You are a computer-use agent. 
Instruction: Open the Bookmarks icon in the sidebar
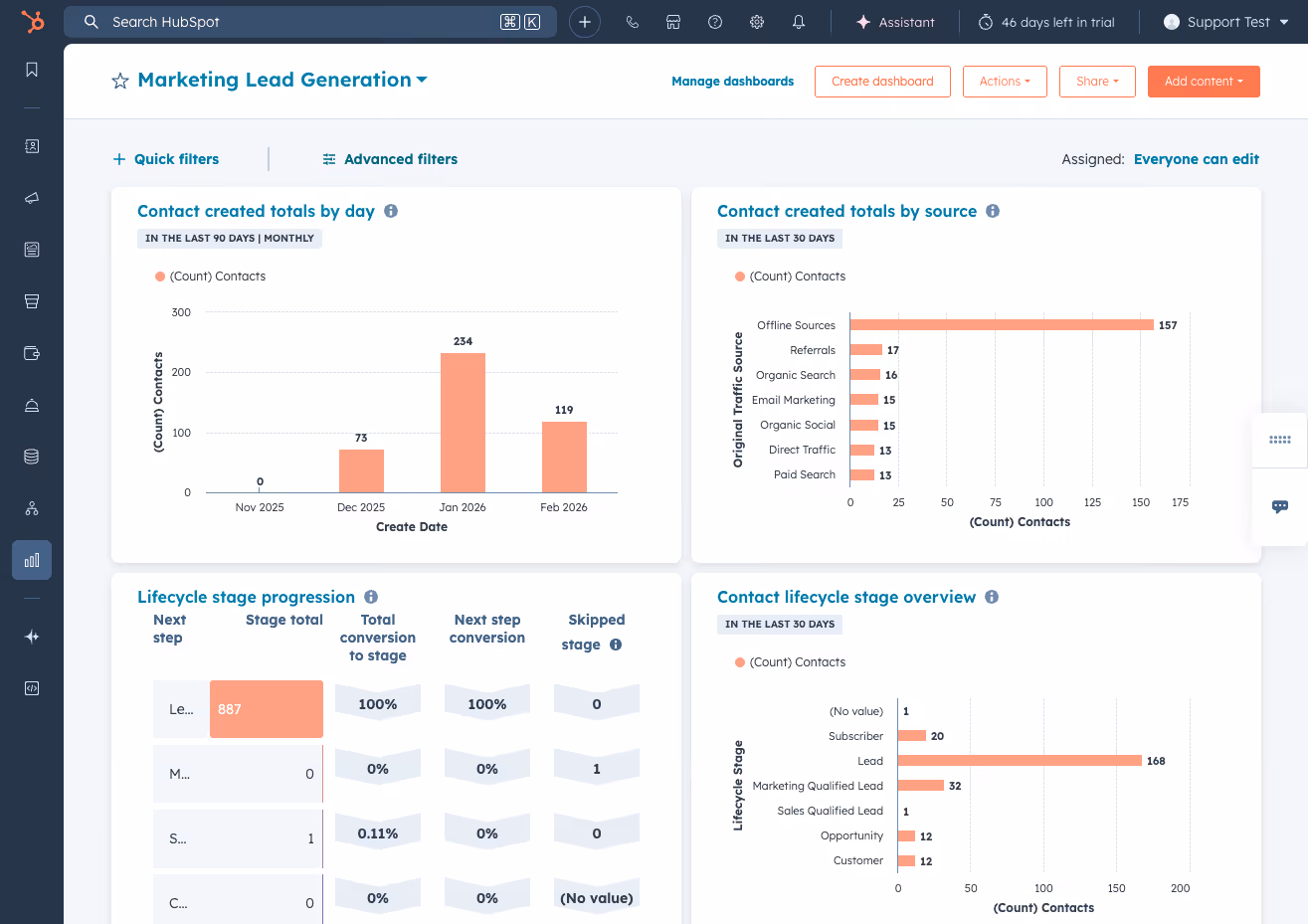[31, 70]
